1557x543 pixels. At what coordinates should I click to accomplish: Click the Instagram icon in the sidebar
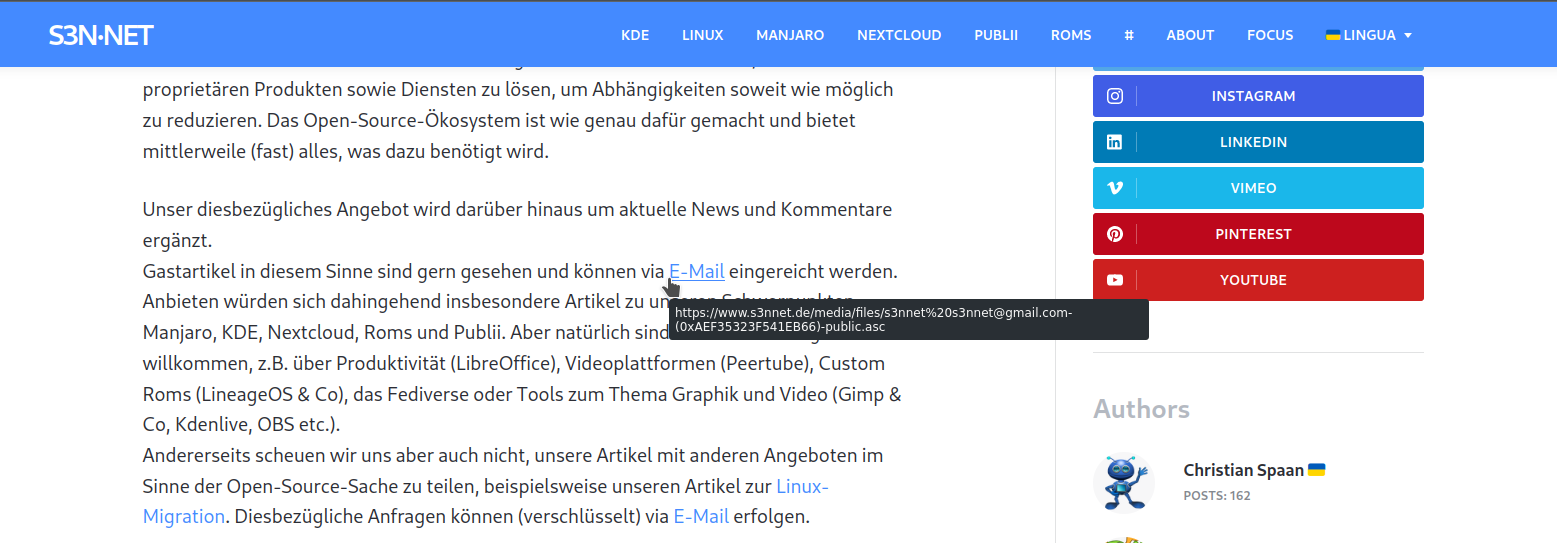(1114, 96)
